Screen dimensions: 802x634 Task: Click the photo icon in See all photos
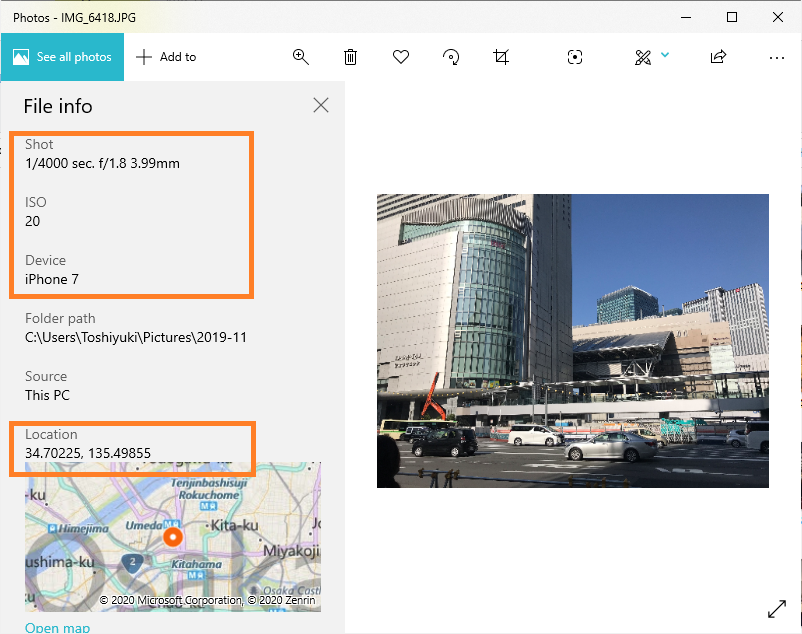pos(21,57)
